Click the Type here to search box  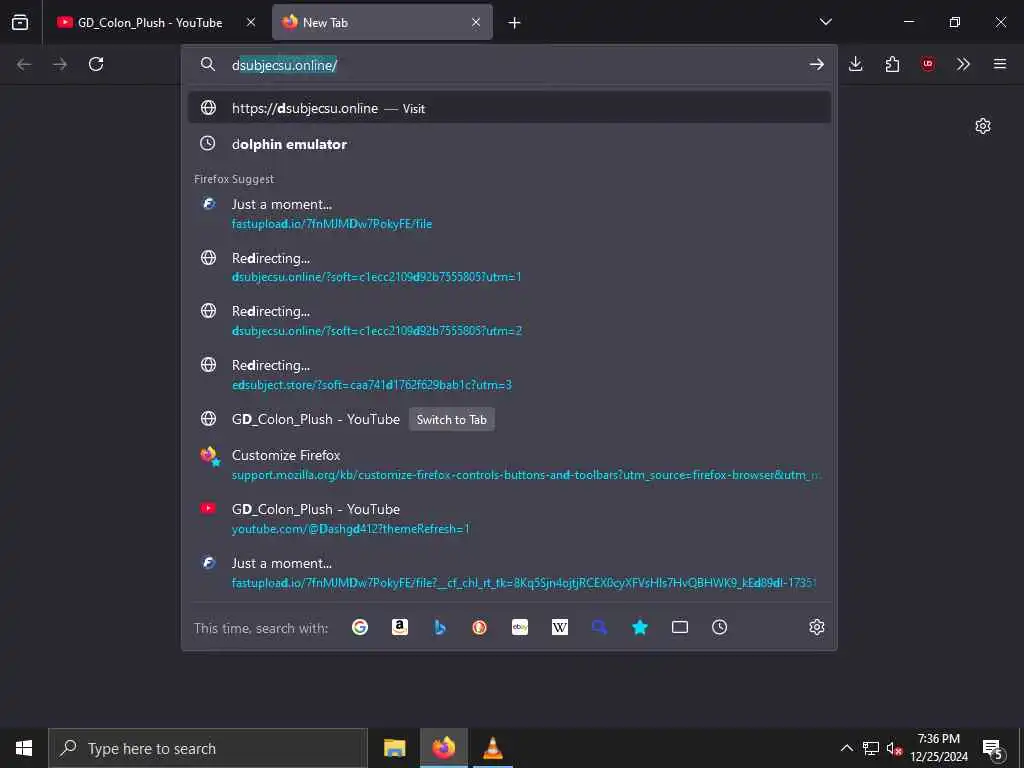(208, 748)
